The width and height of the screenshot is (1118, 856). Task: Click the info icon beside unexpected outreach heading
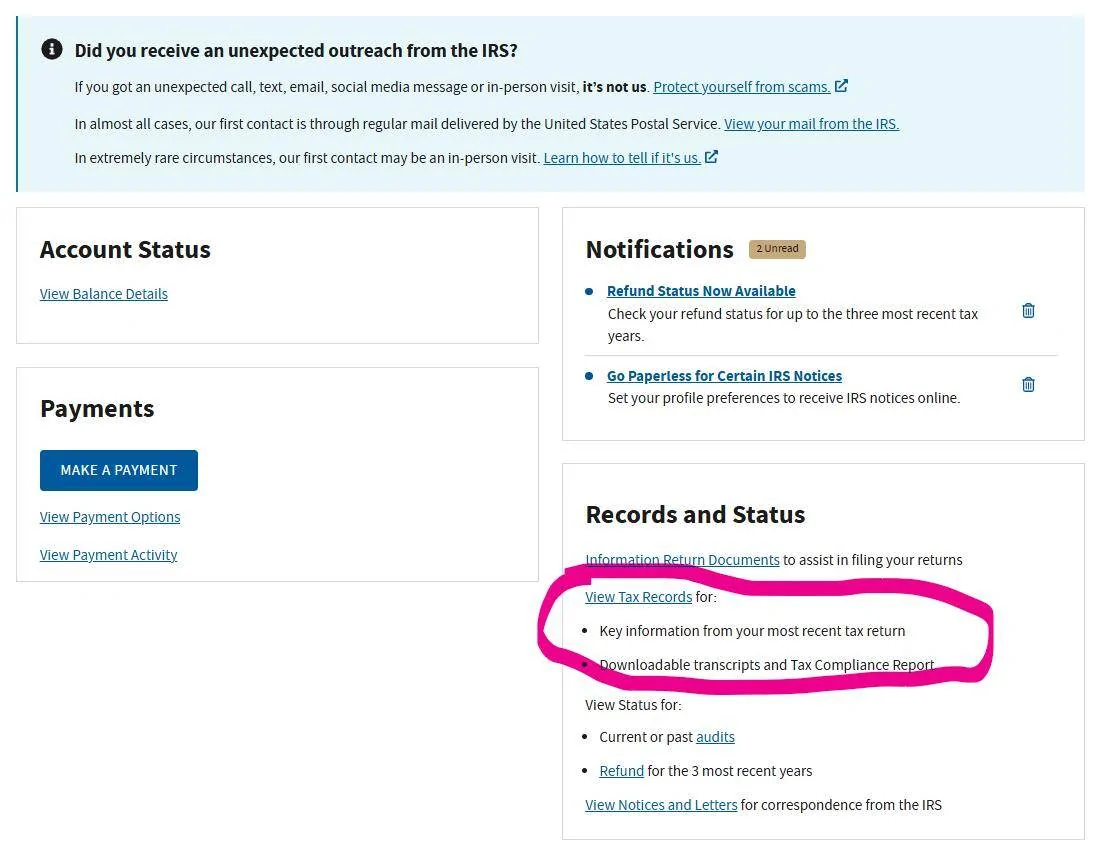click(x=52, y=49)
